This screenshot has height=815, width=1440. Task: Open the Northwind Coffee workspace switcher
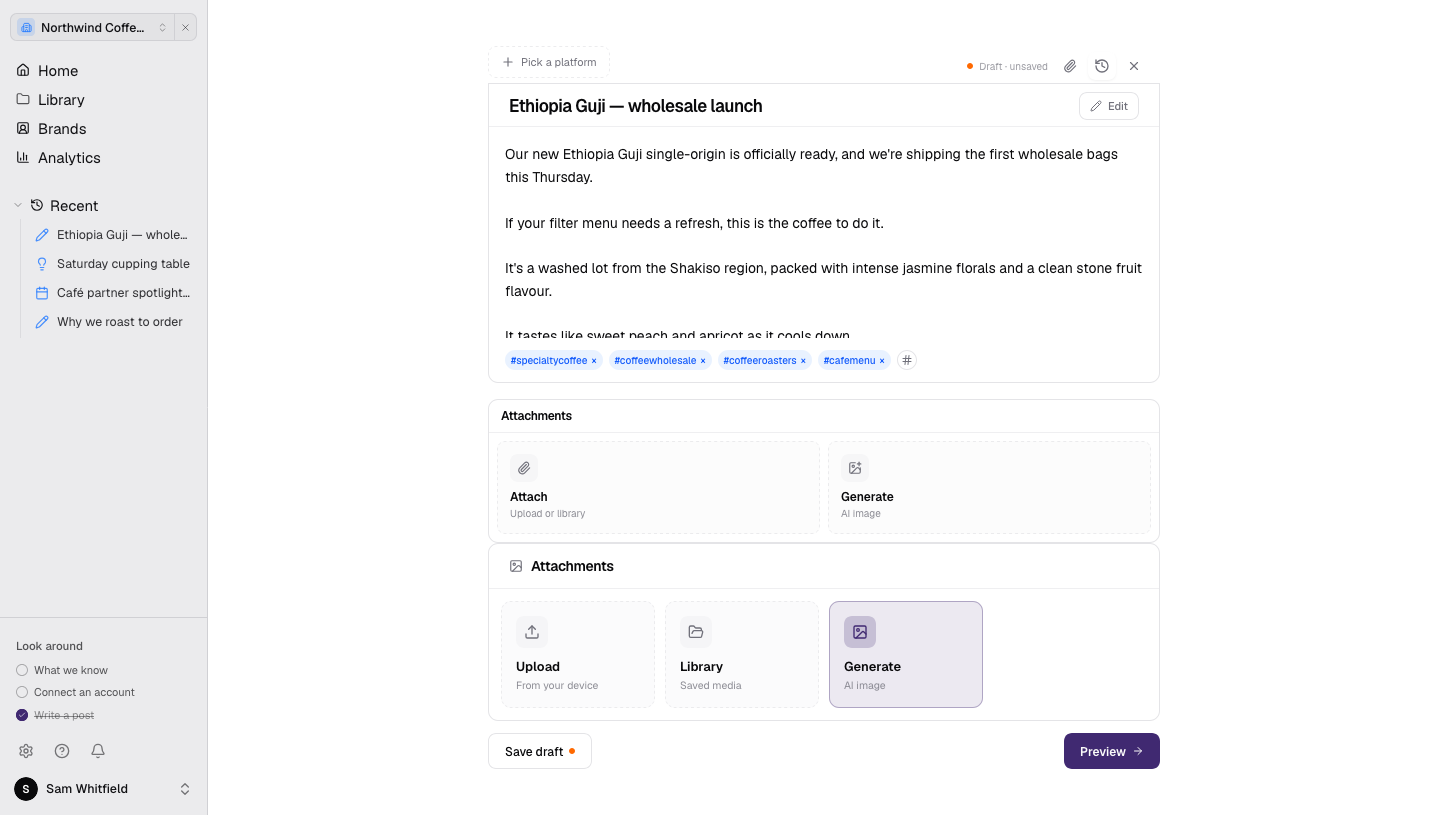pos(92,28)
